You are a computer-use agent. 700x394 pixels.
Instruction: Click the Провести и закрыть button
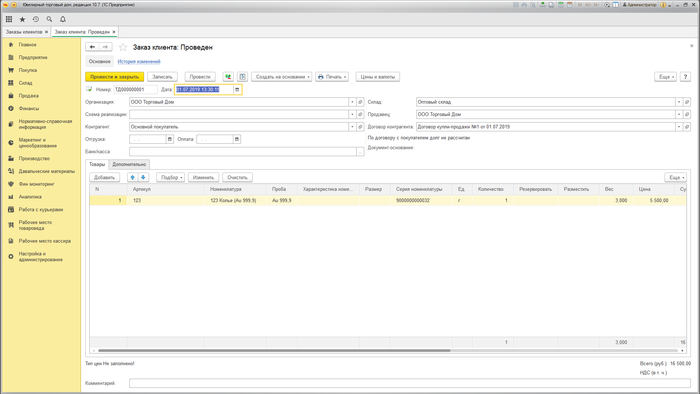(x=115, y=77)
